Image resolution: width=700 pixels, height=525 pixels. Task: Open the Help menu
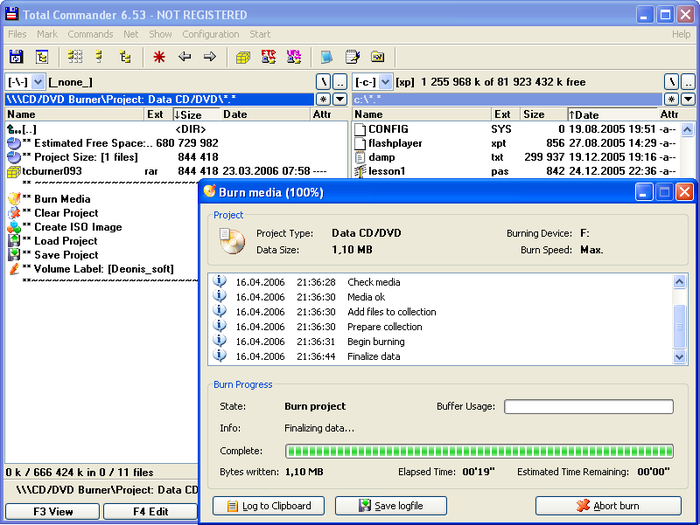coord(681,34)
